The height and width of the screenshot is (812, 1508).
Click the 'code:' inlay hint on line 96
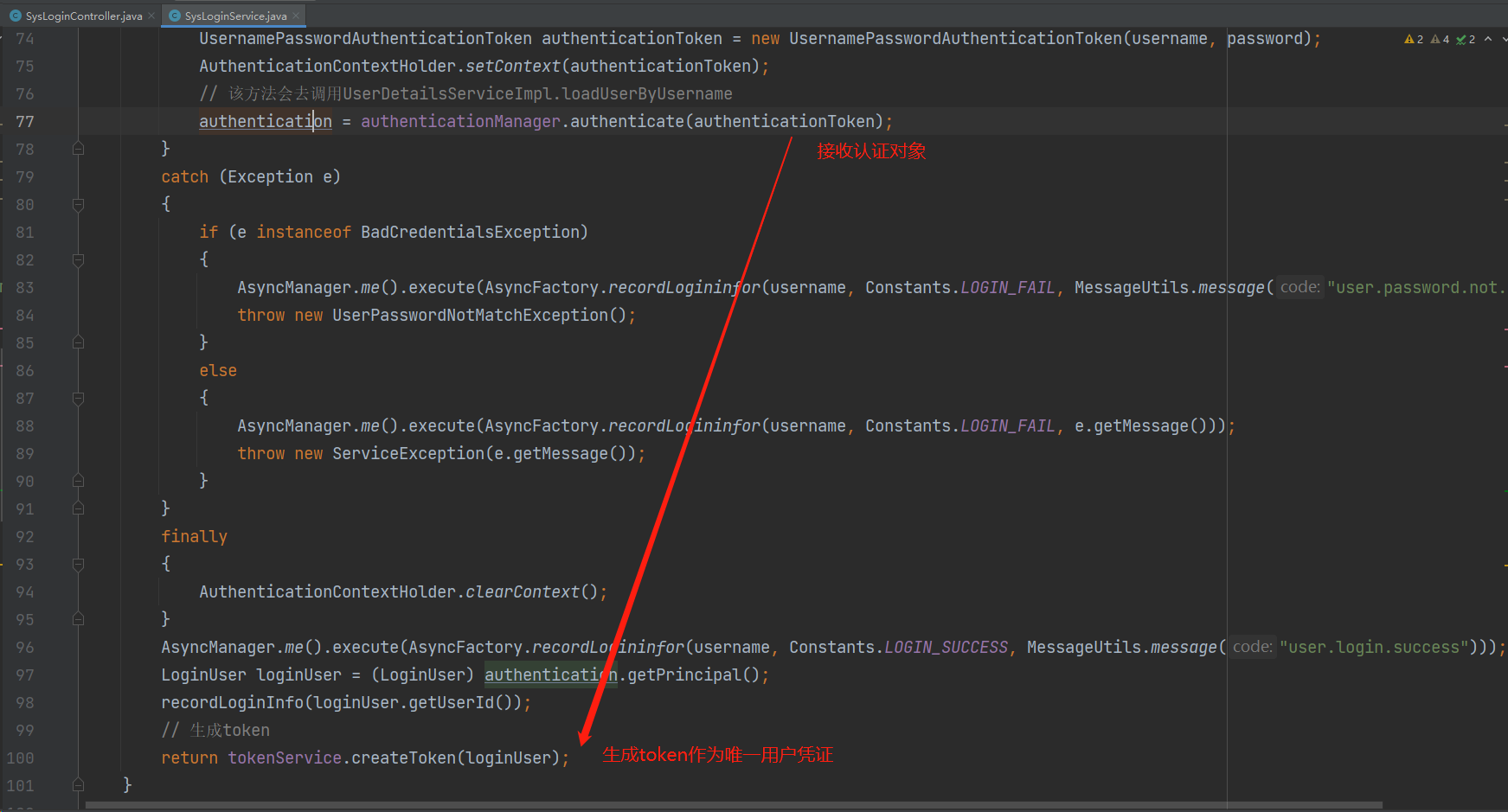[x=1252, y=647]
